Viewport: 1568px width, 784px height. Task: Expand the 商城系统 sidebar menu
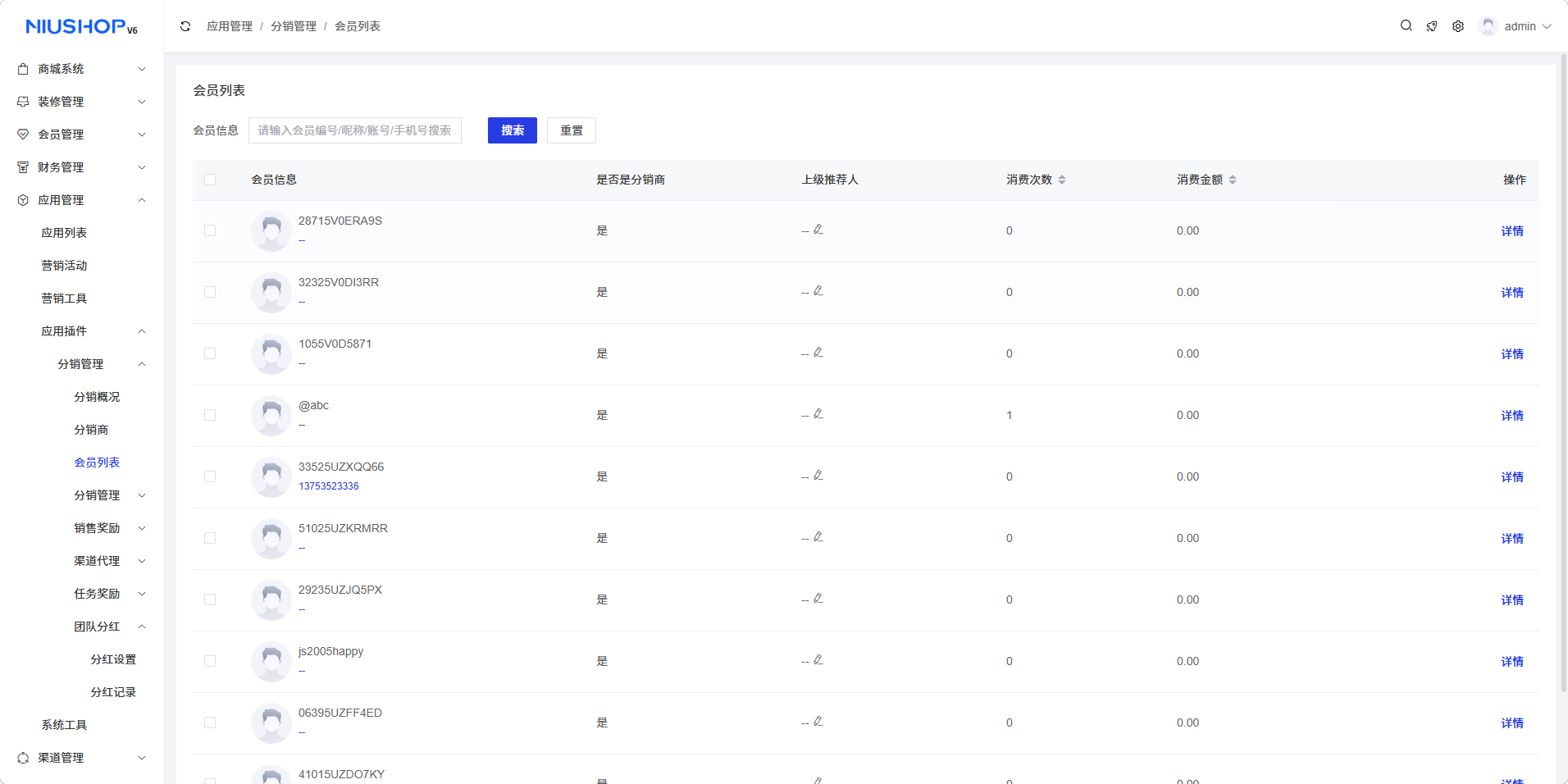point(82,69)
